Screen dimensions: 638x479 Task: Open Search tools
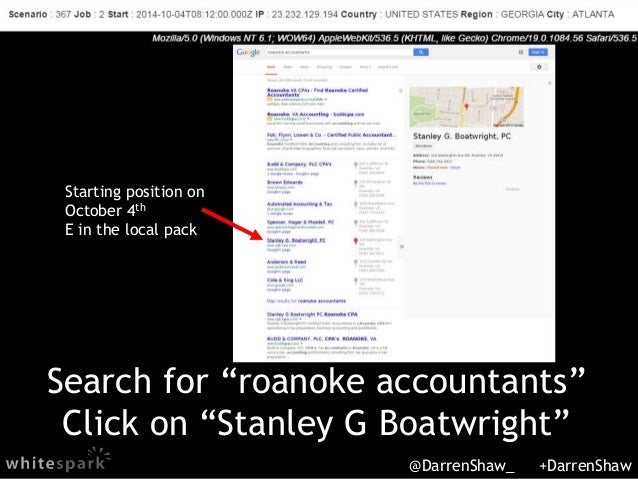point(388,67)
